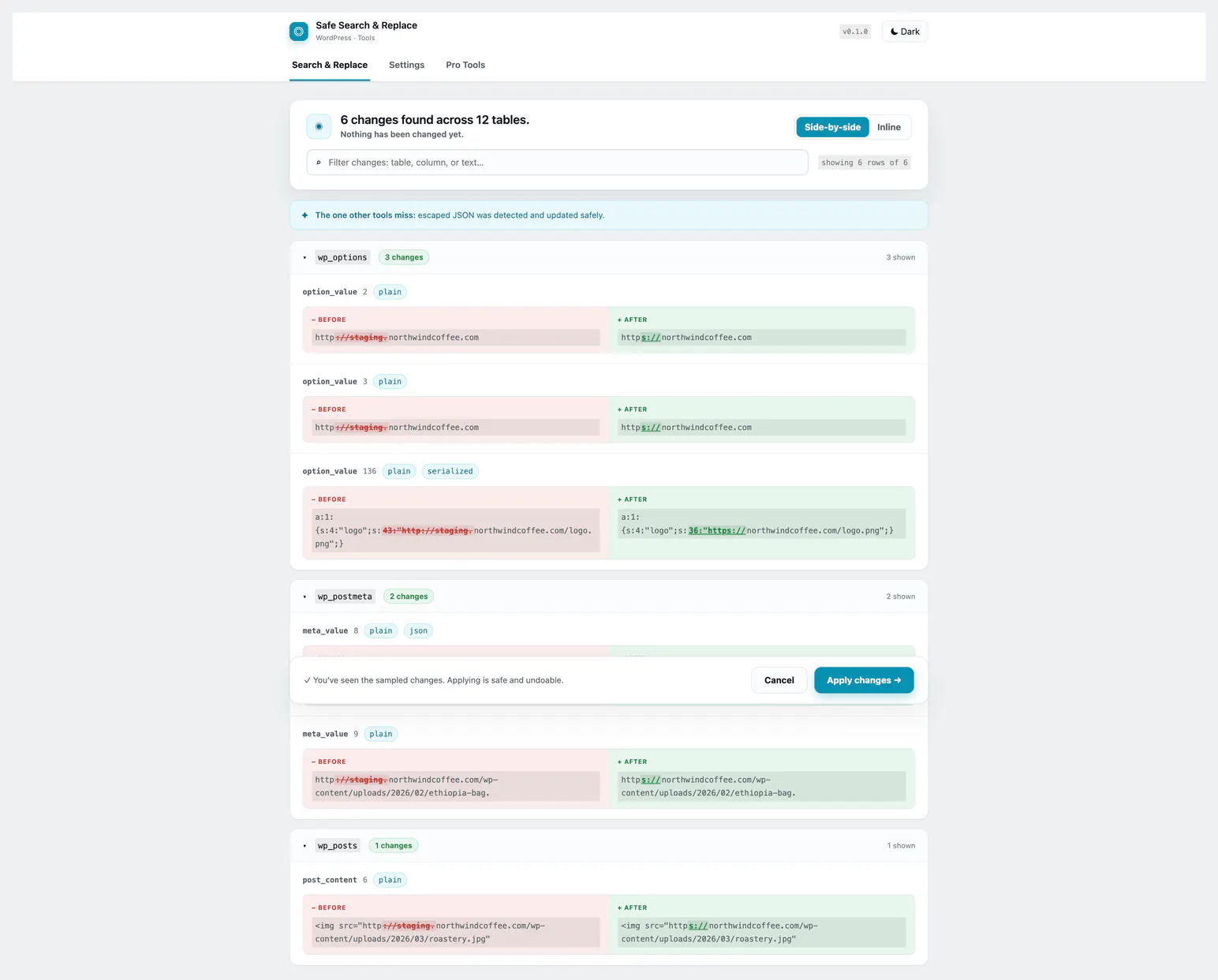
Task: Click the scan status icon beside changes found
Action: click(319, 126)
